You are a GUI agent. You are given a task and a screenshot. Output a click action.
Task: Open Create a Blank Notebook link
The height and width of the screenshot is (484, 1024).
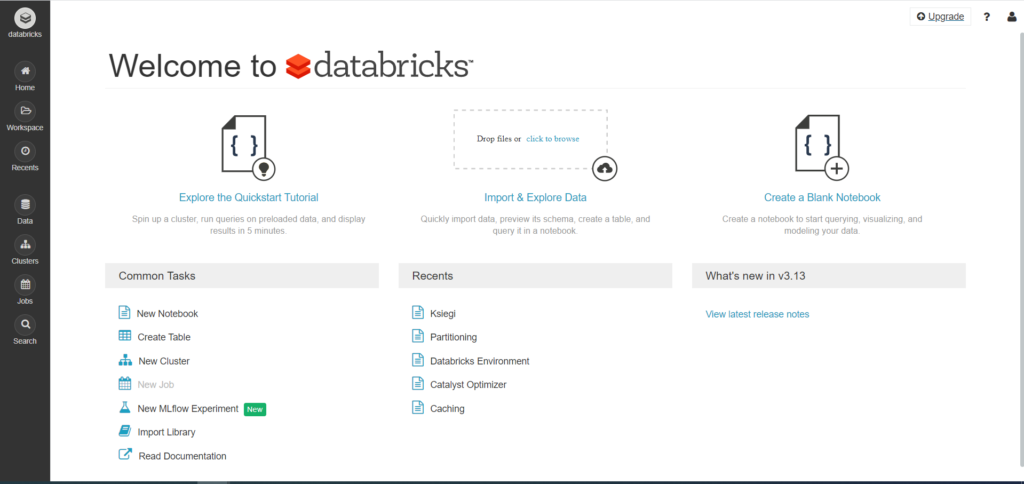[822, 197]
